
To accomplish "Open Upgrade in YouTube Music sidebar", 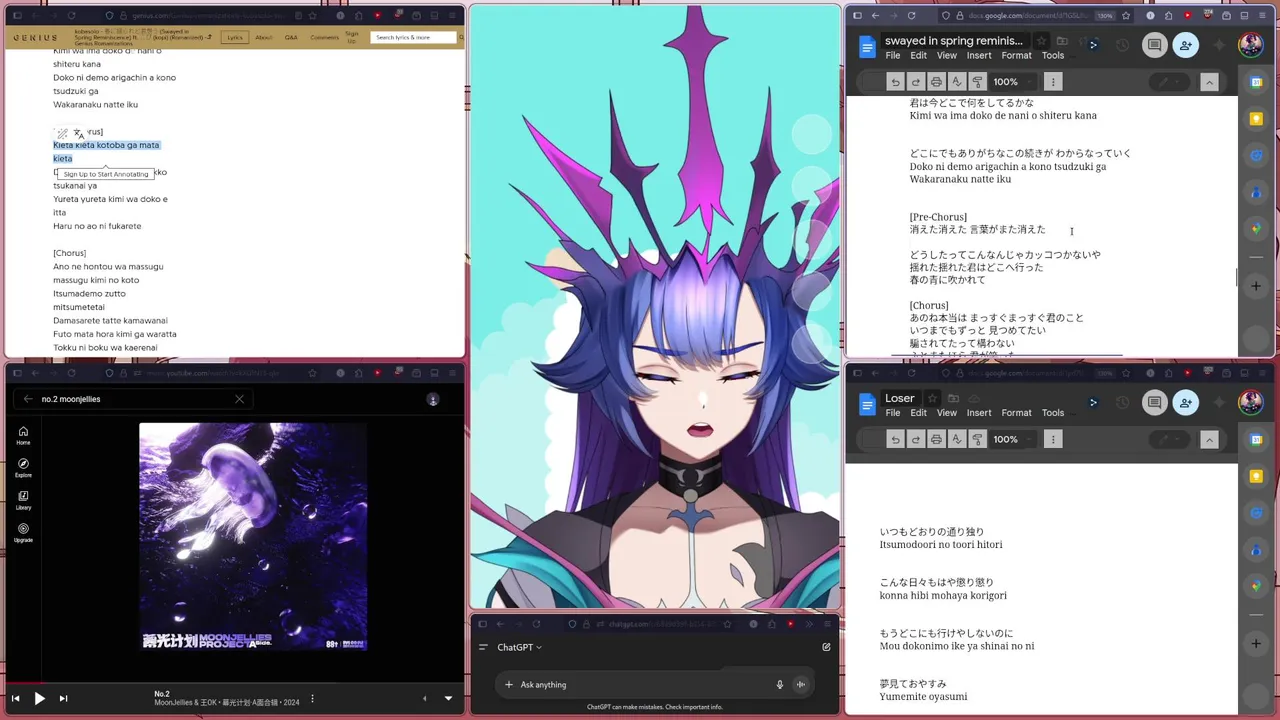I will pos(23,533).
